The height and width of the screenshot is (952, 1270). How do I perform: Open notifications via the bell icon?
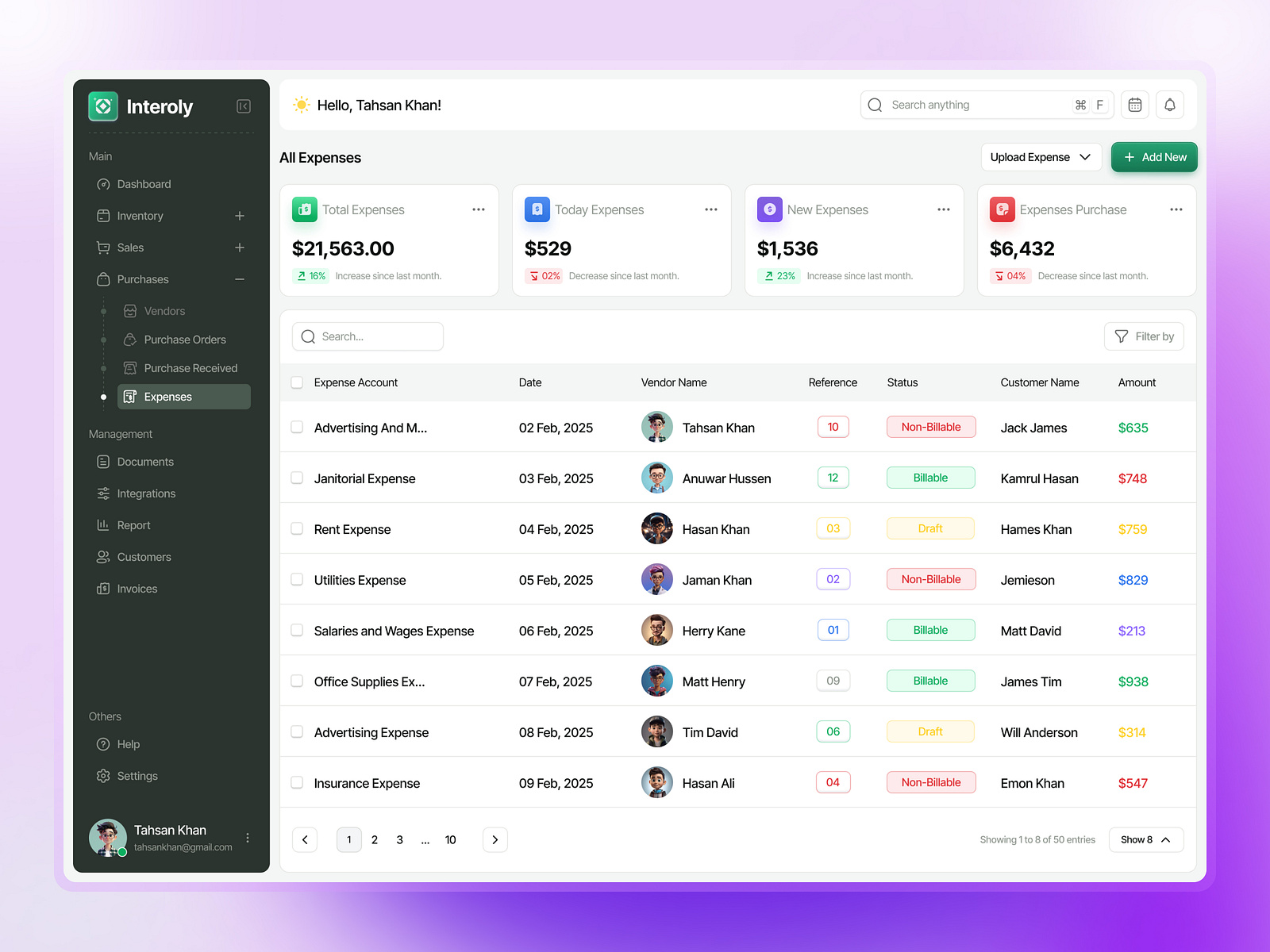tap(1169, 104)
